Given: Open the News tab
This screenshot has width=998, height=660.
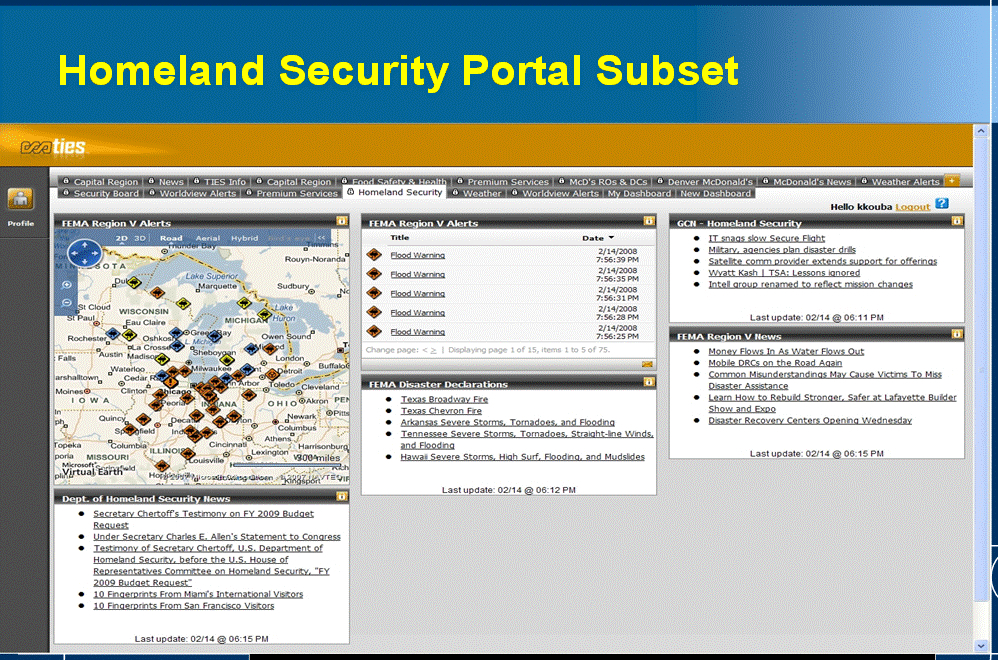Looking at the screenshot, I should coord(165,181).
